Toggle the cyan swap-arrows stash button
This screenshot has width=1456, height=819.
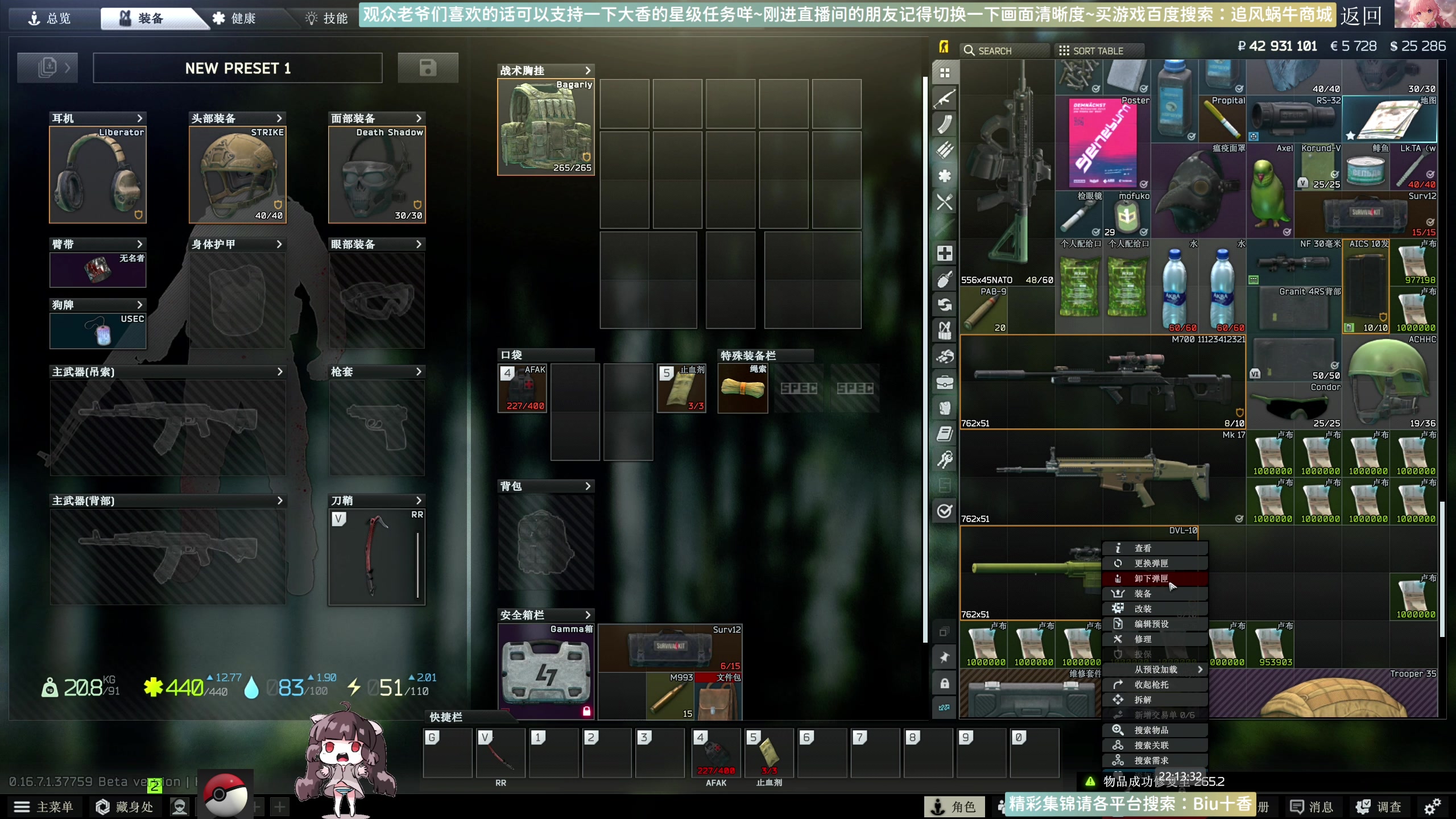coord(944,708)
